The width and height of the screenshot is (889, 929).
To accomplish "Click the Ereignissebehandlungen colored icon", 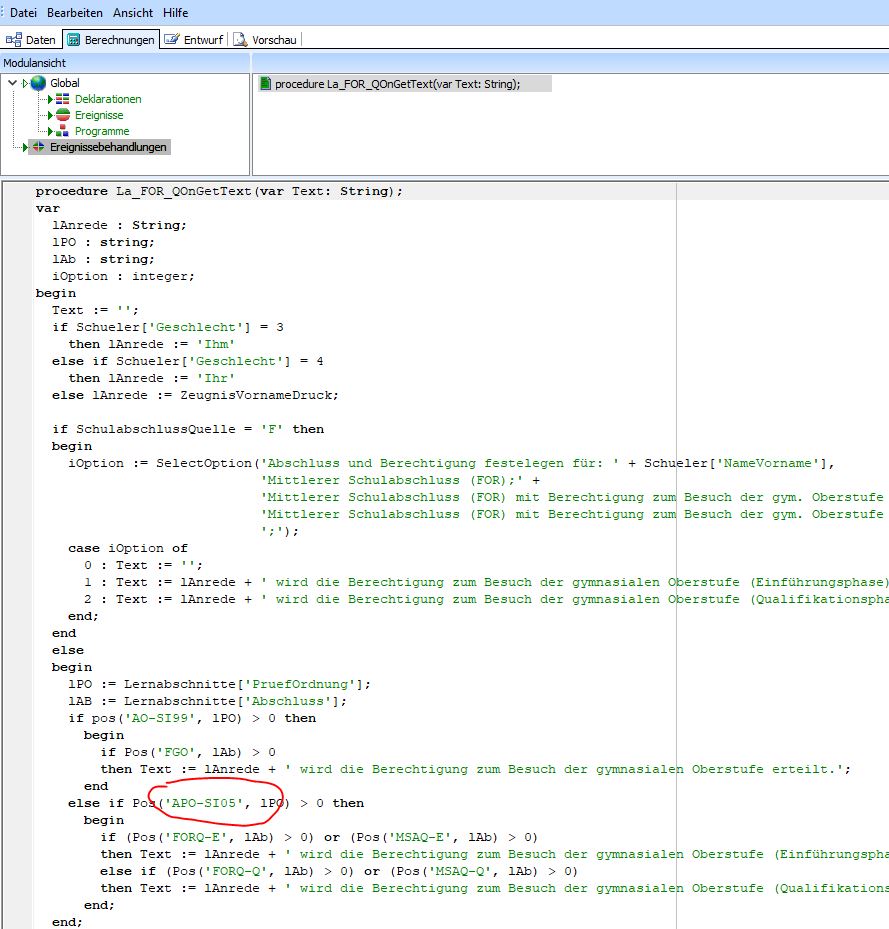I will point(38,146).
